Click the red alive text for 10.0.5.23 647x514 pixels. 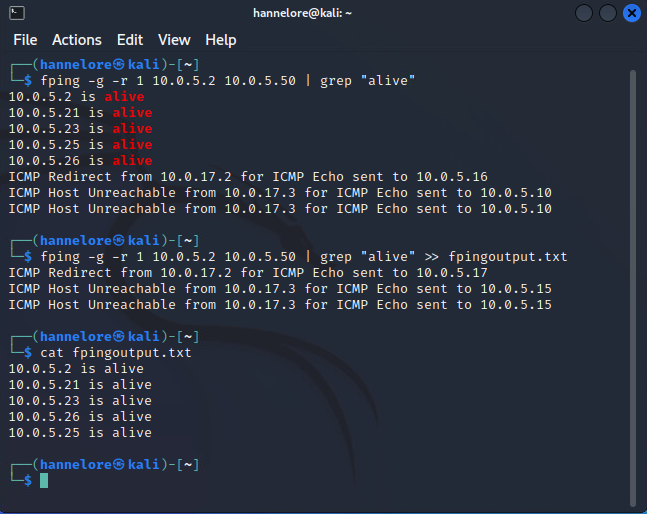[132, 129]
